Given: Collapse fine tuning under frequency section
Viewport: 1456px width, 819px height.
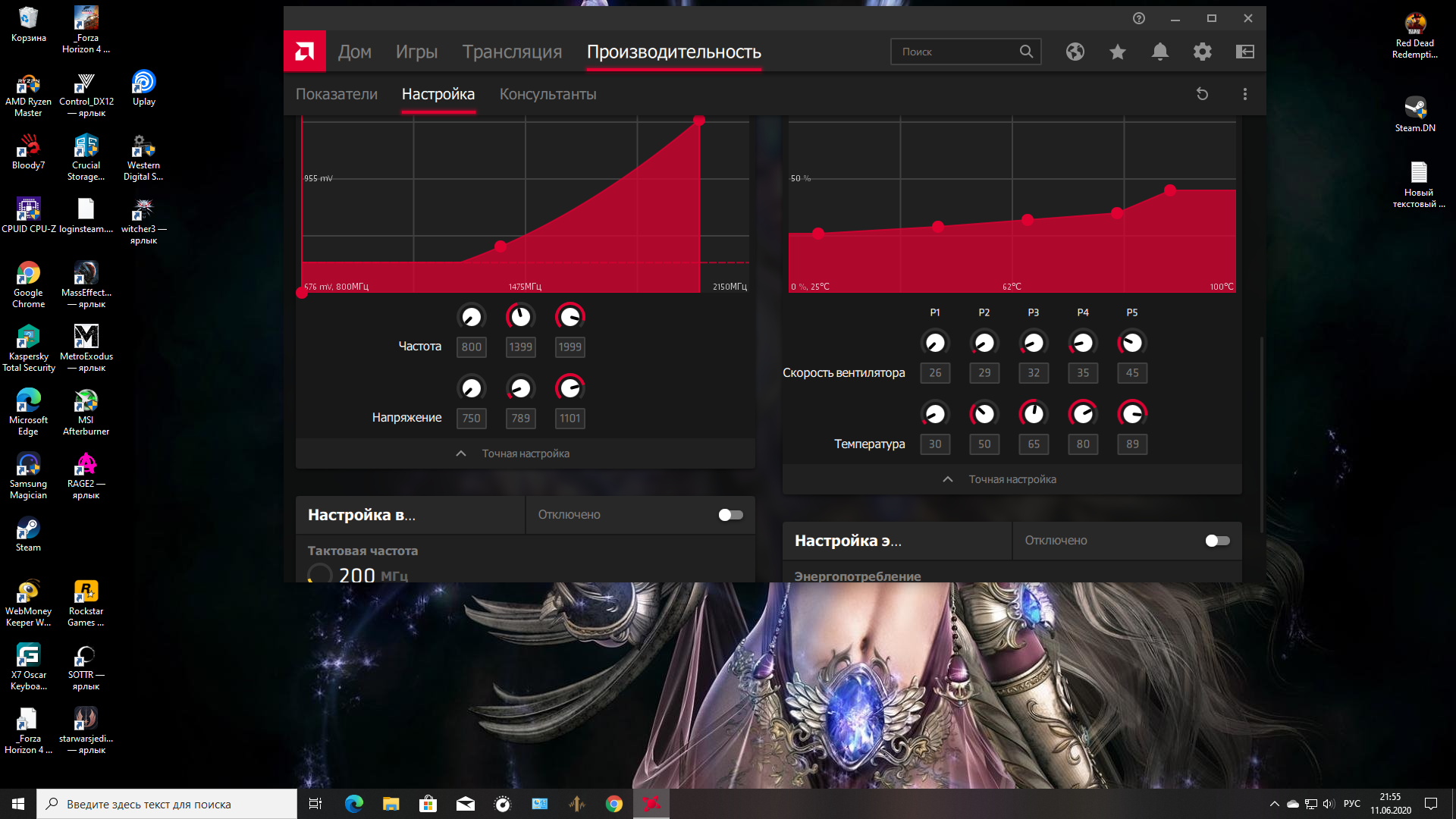Looking at the screenshot, I should click(525, 453).
